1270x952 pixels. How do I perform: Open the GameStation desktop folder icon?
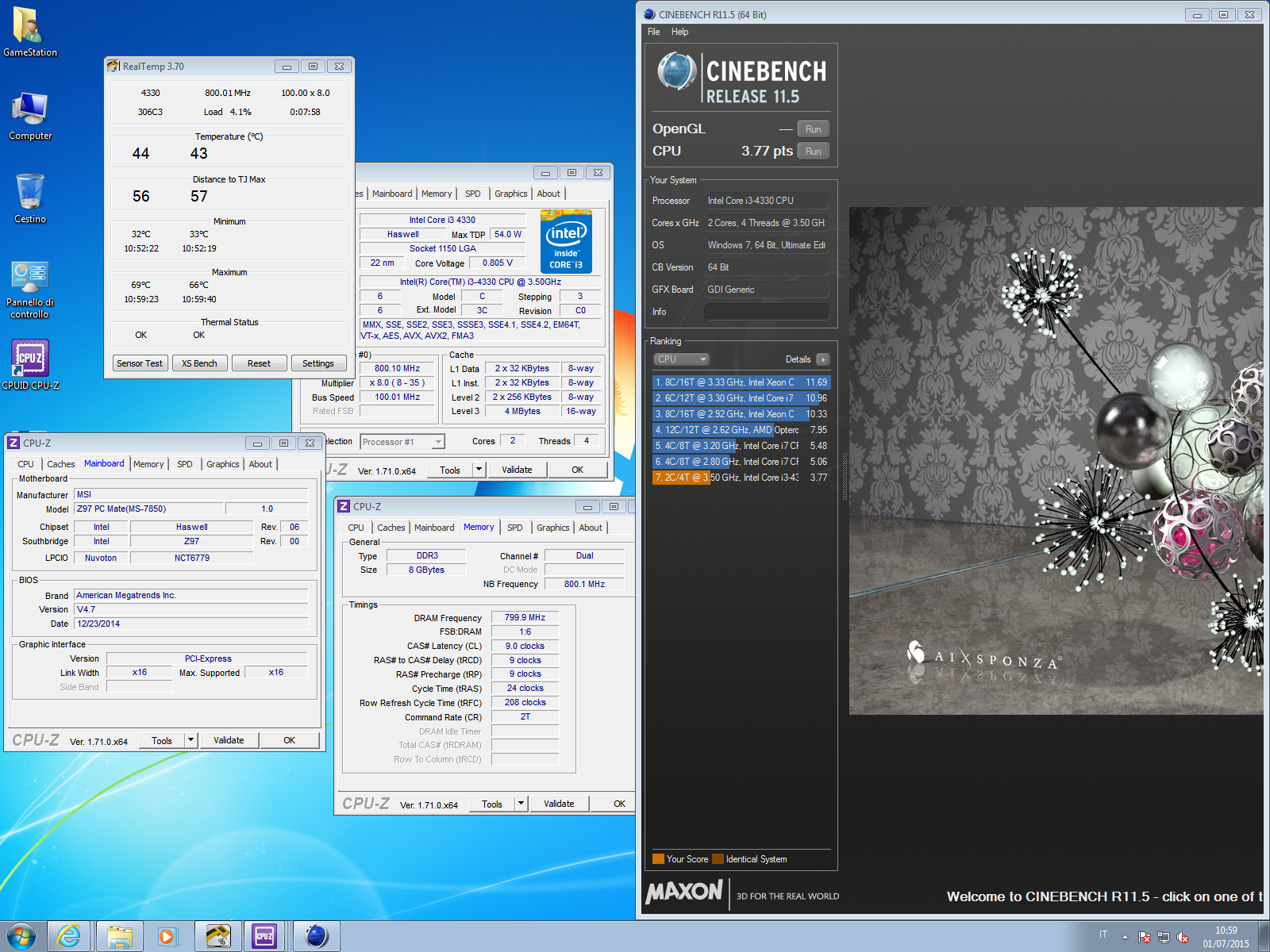30,32
